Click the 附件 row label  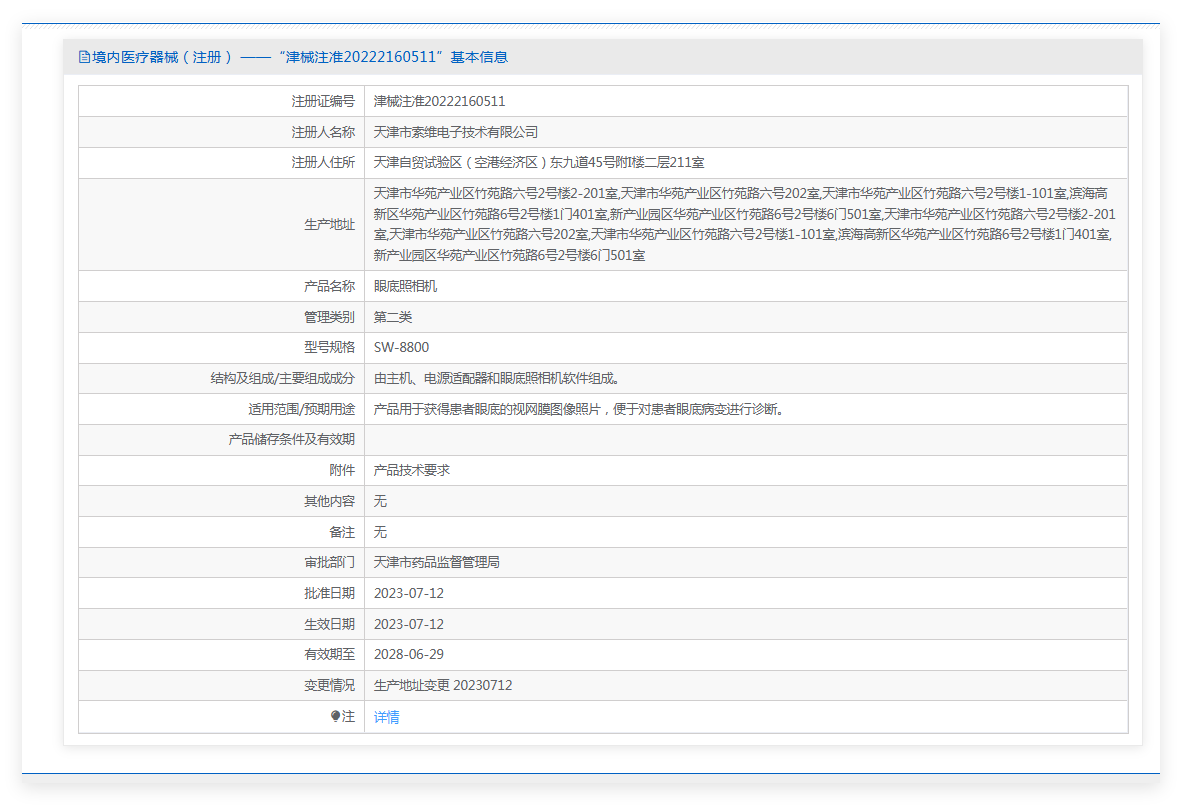(341, 470)
